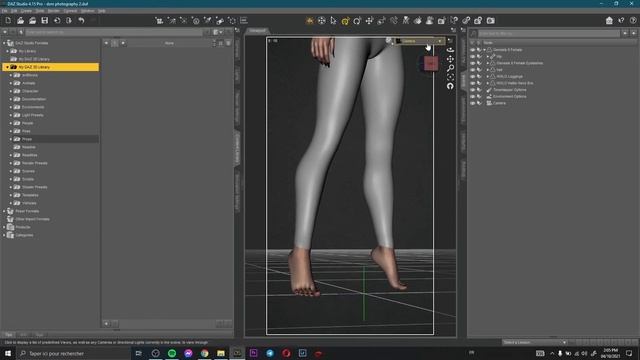640x360 pixels.
Task: Select the Rotate tool in the toolbar
Action: click(357, 20)
